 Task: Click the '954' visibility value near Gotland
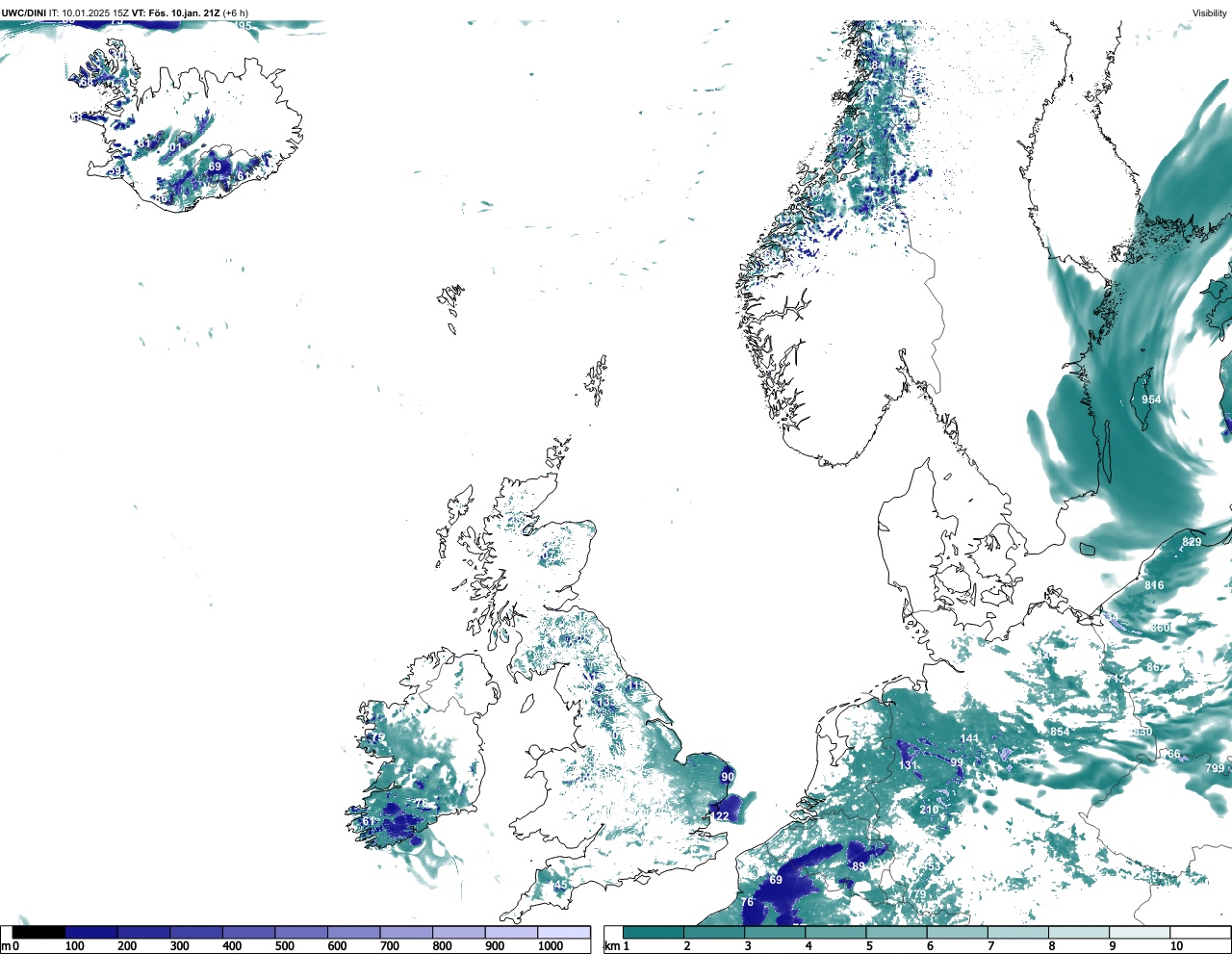pyautogui.click(x=1151, y=400)
